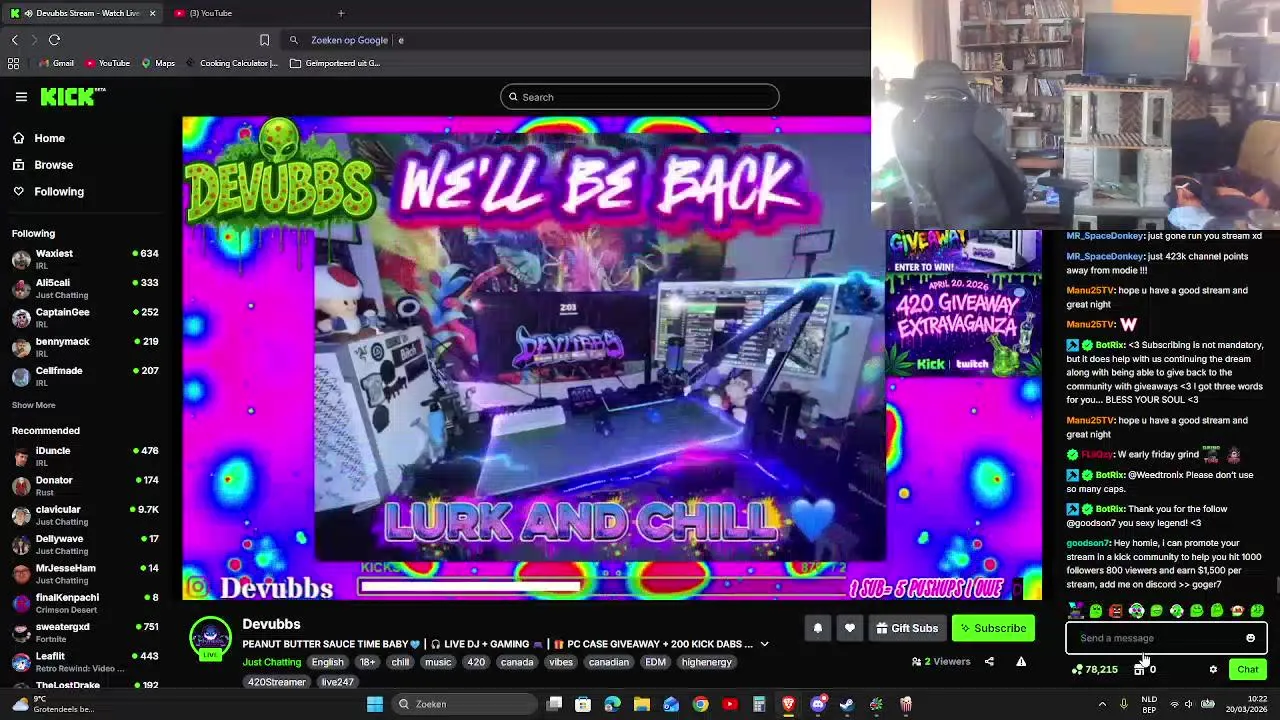Open Windows Start button

[x=375, y=704]
